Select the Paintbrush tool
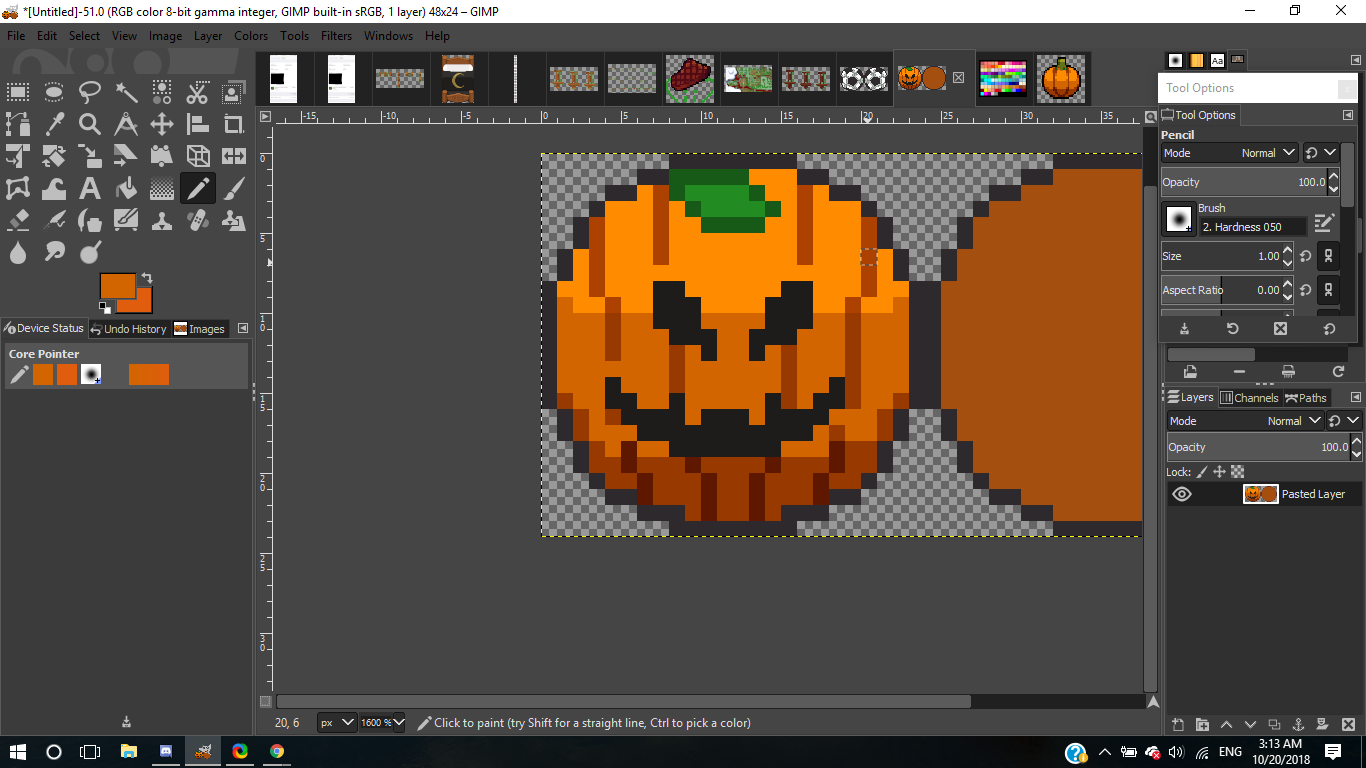1366x768 pixels. 233,188
